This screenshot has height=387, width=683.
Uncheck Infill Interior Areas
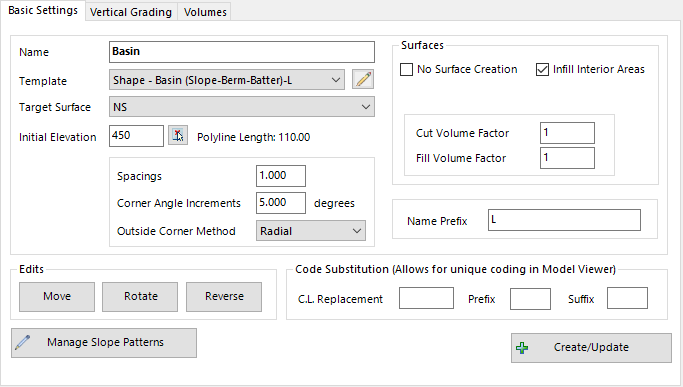[x=542, y=69]
